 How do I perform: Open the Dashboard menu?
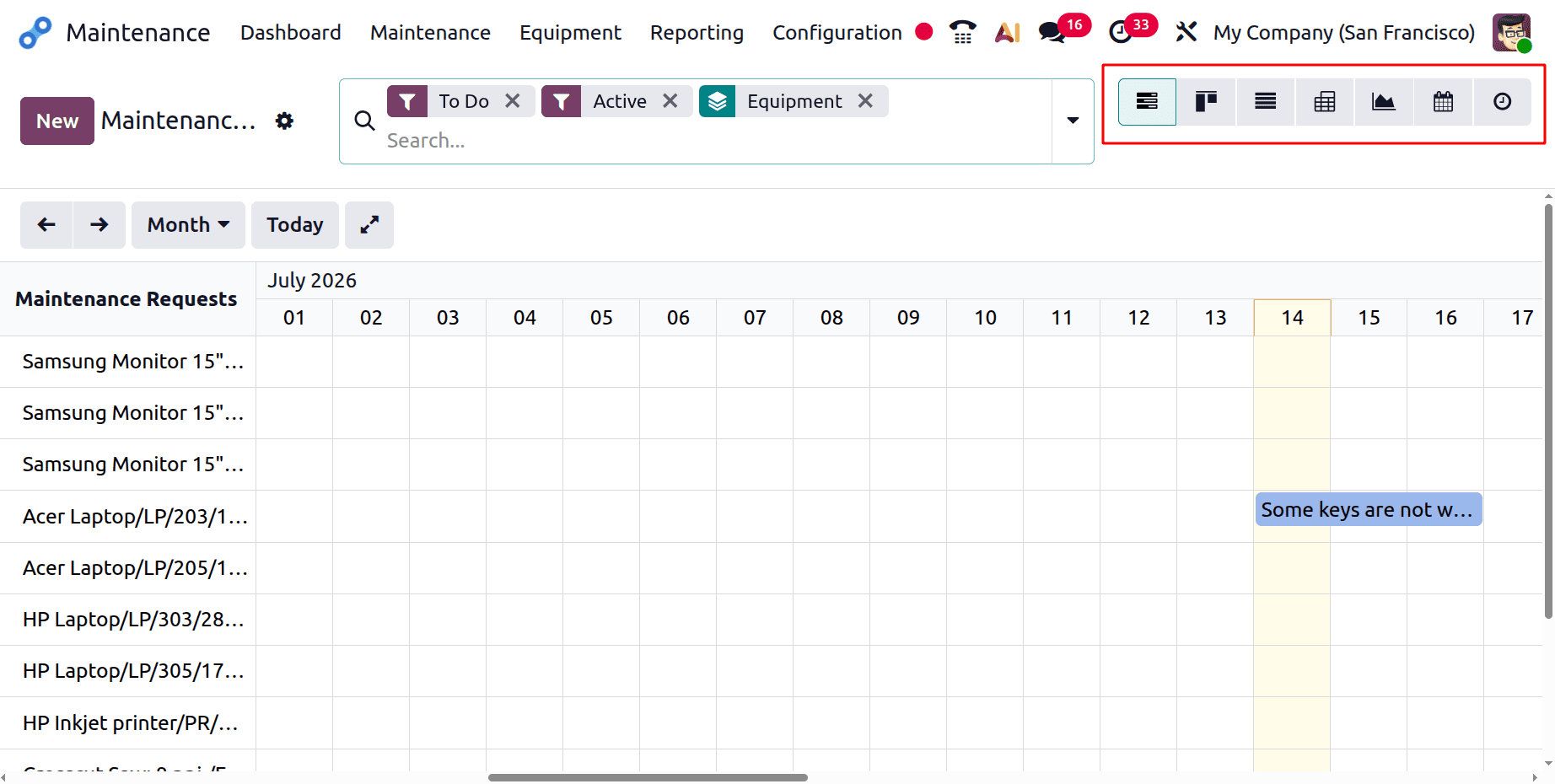(x=291, y=33)
